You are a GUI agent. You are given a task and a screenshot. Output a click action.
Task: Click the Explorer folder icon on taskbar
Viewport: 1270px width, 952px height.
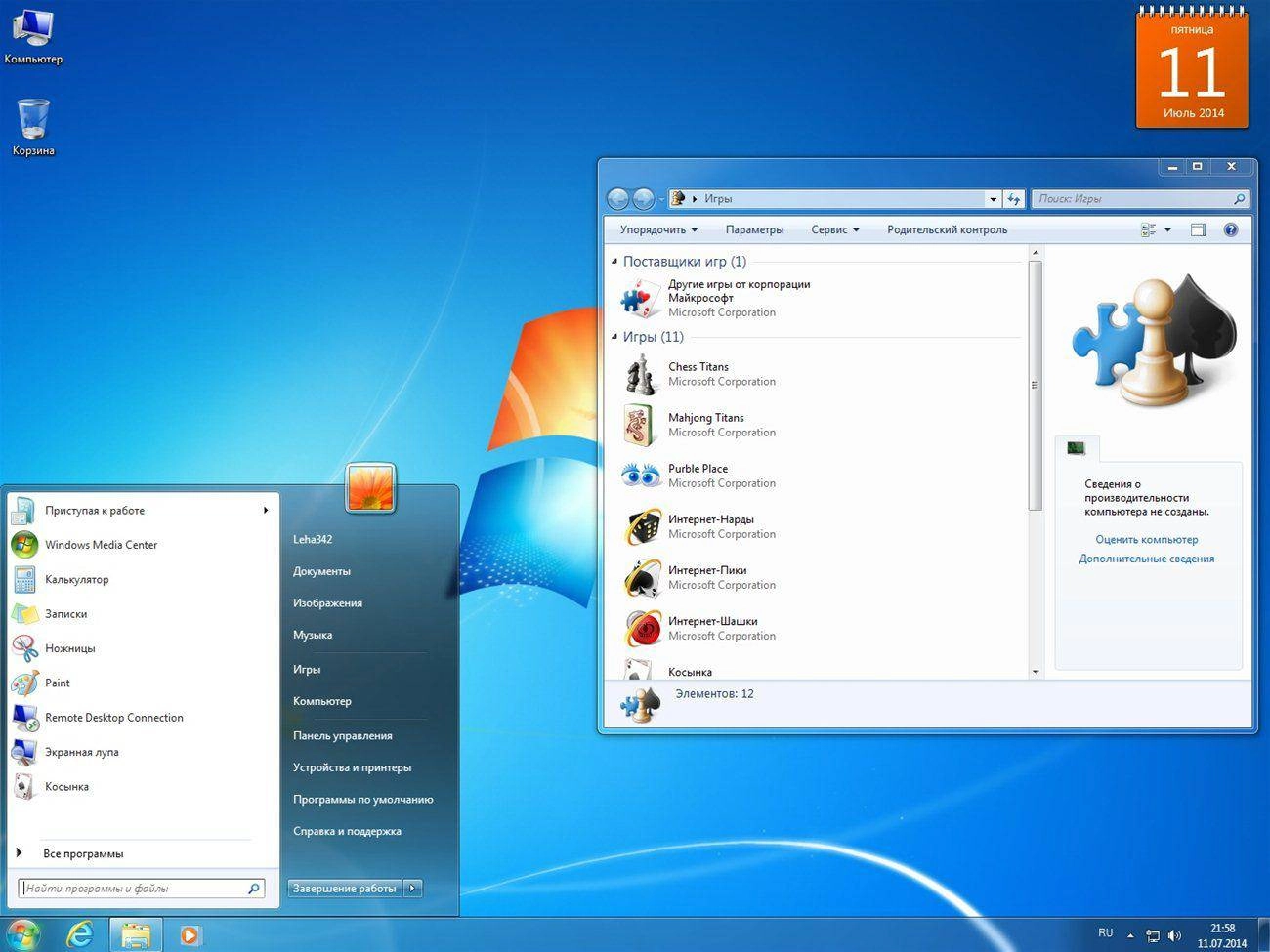click(x=136, y=935)
